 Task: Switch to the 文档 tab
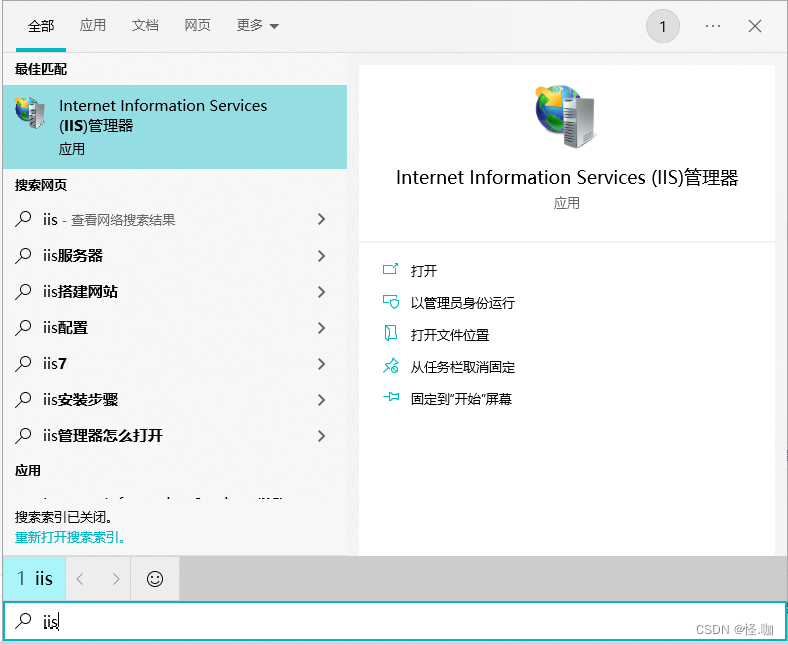[145, 25]
